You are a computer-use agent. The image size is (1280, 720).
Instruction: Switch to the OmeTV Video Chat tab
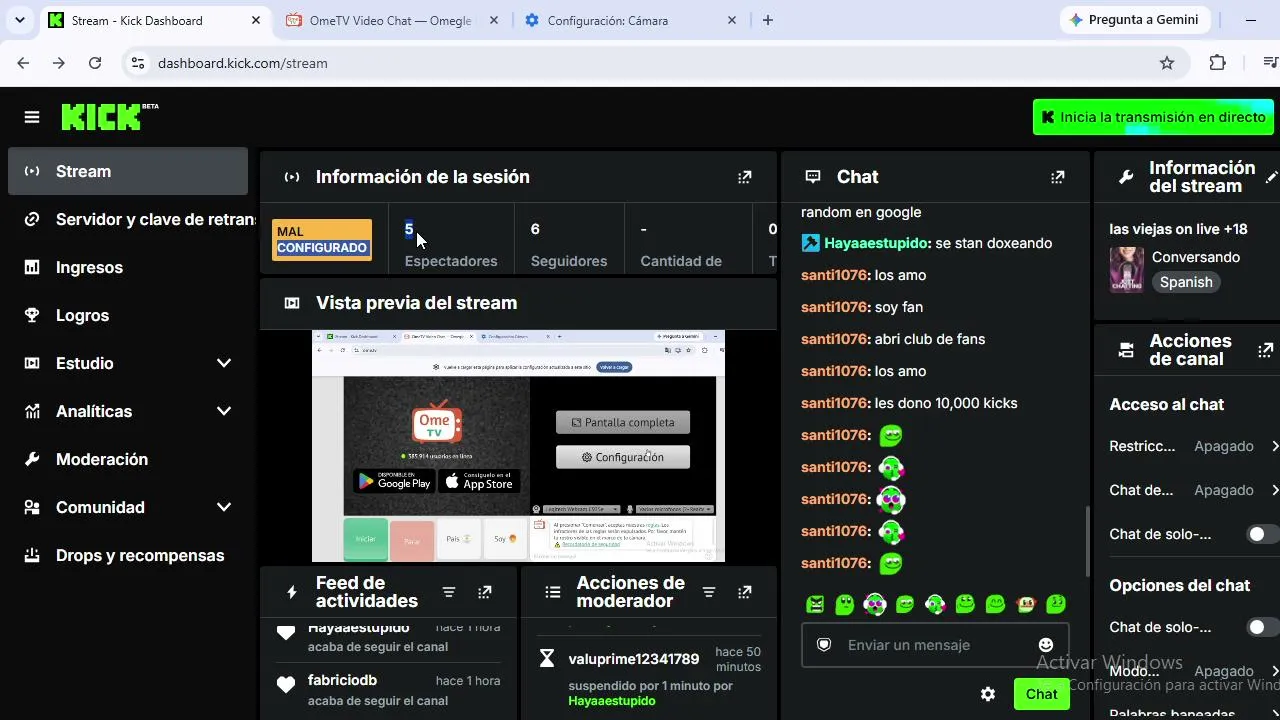(x=391, y=20)
